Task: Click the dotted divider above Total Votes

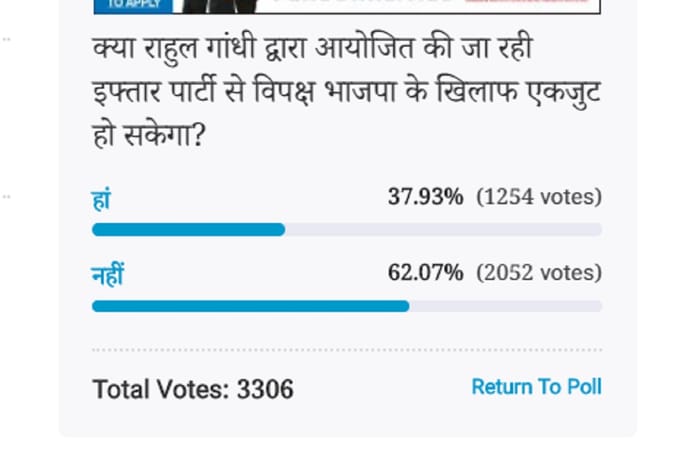Action: pos(346,350)
